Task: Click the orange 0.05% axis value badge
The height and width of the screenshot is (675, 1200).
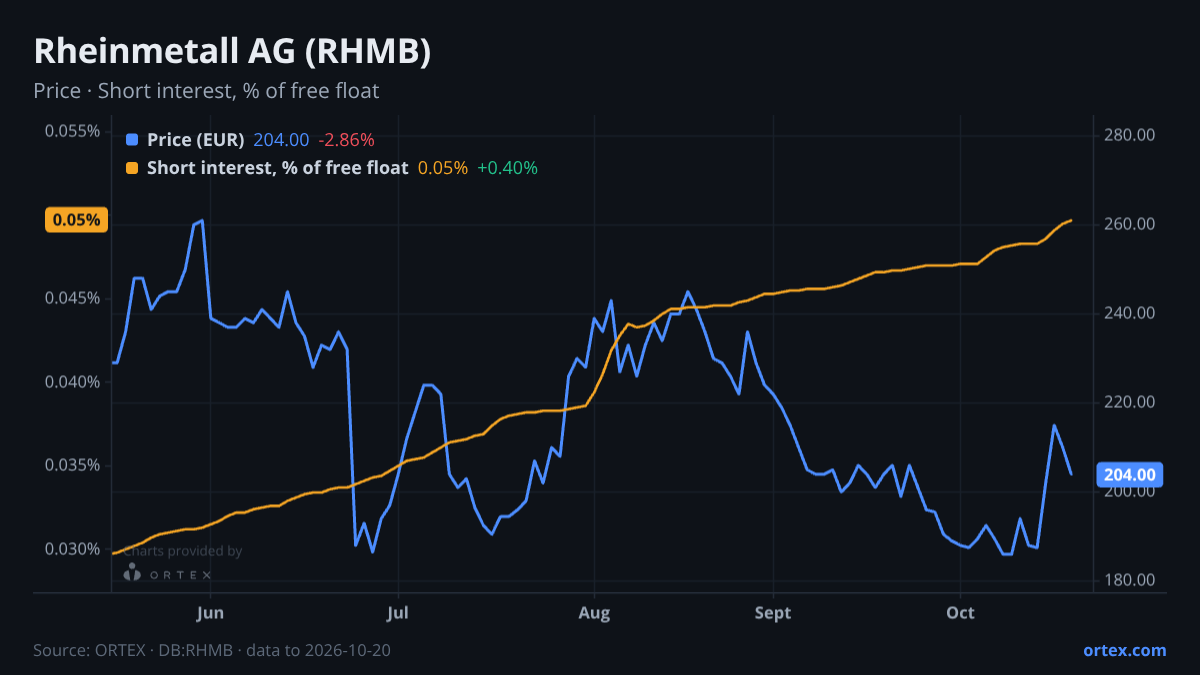Action: pos(76,220)
